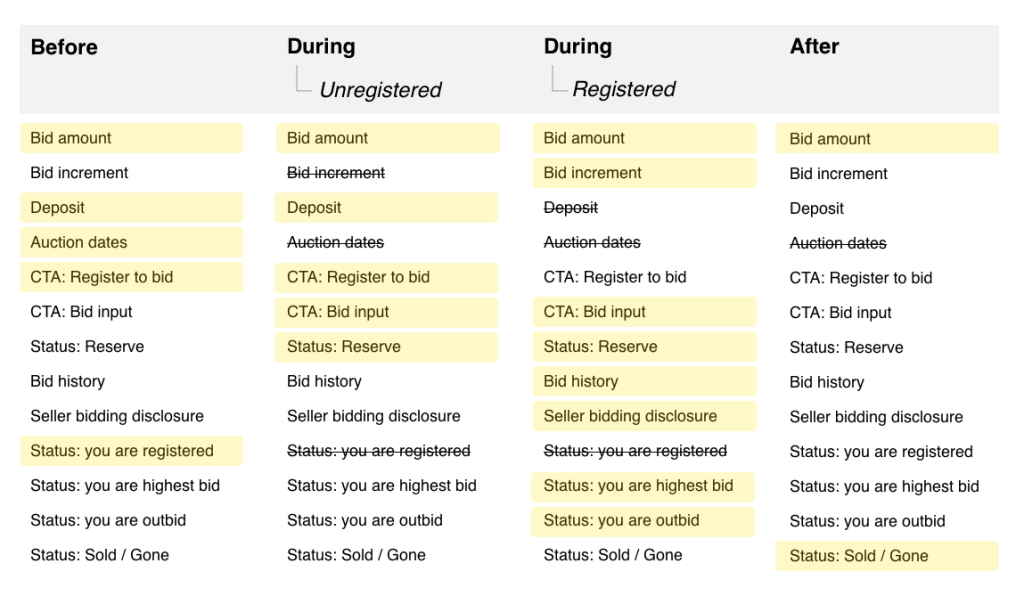Click struck-through "Deposit" in Registered column
This screenshot has height=596, width=1024.
point(570,208)
